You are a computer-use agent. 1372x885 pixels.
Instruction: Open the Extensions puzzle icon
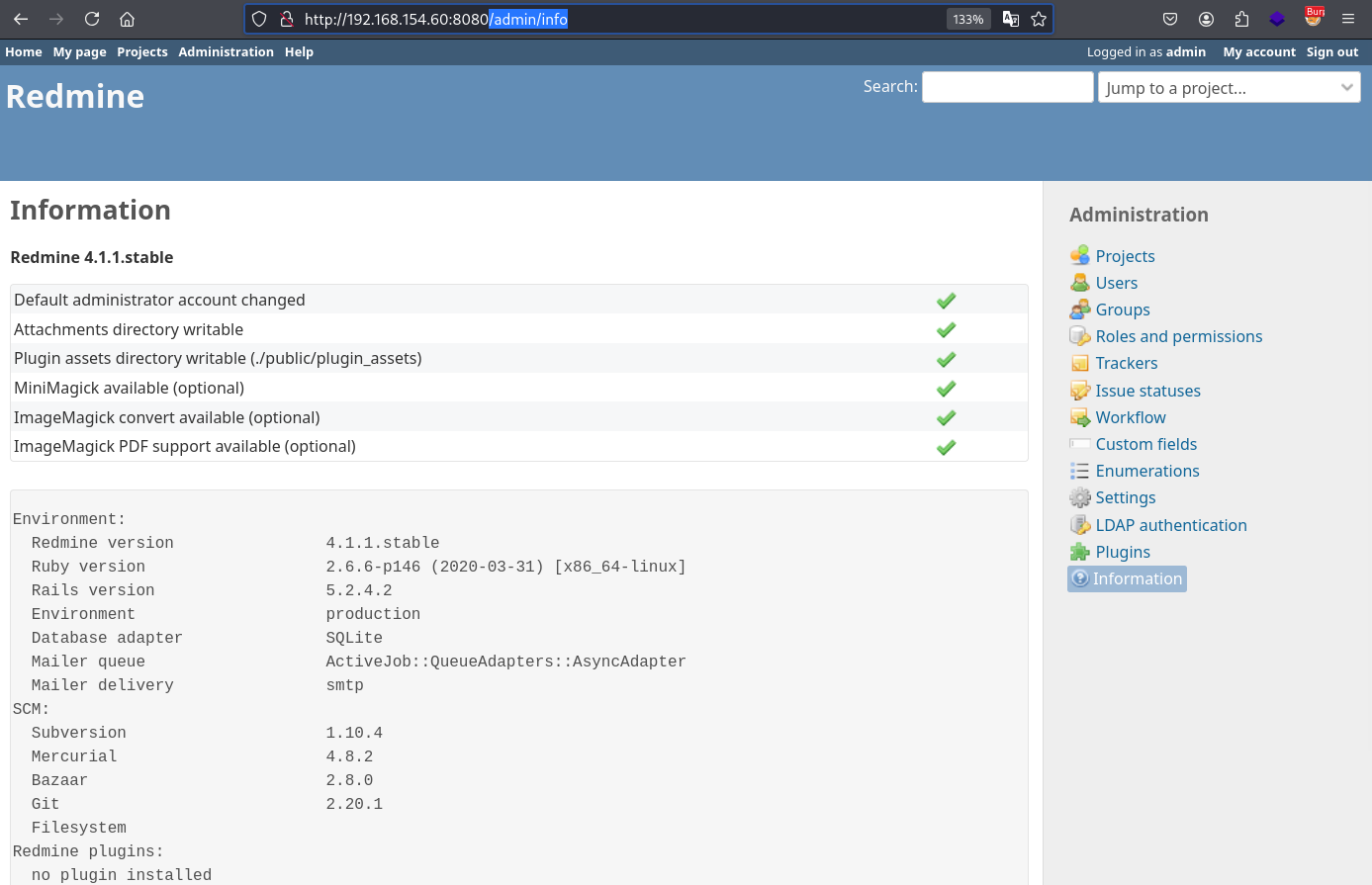(1241, 19)
